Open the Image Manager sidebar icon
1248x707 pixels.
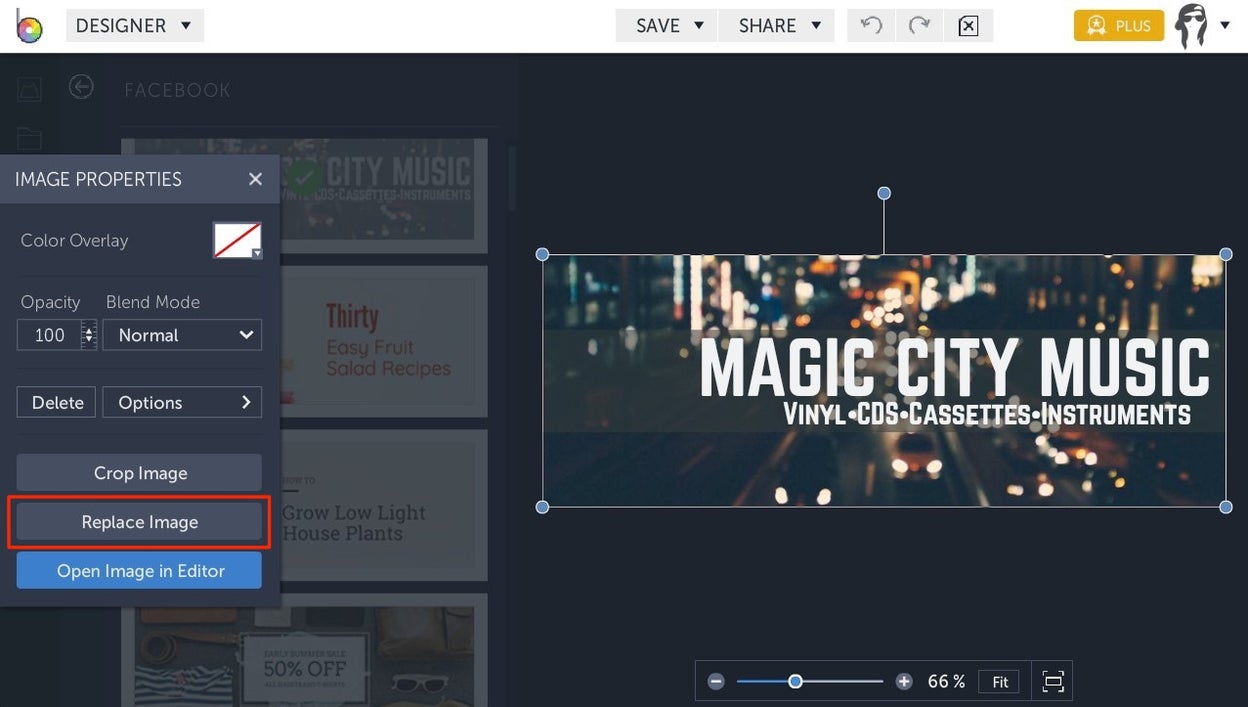coord(29,88)
